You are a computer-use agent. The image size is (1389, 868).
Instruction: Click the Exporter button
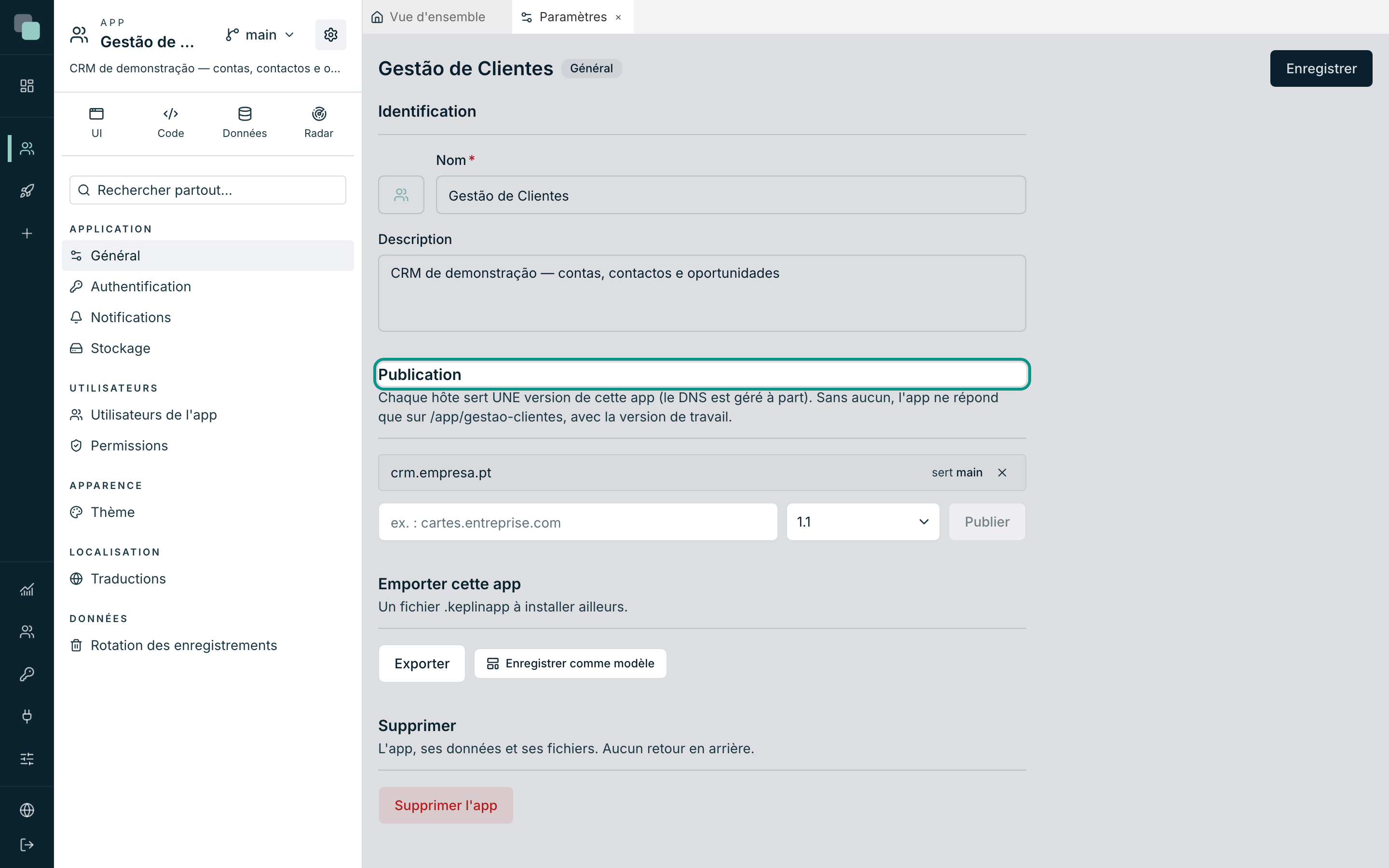click(x=422, y=664)
